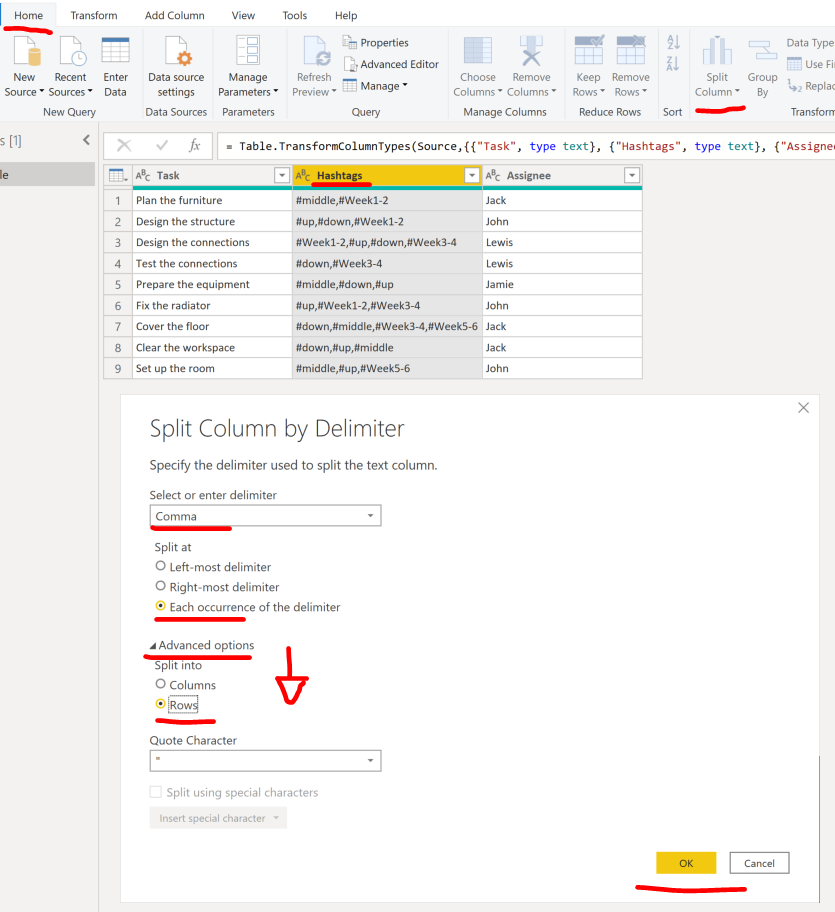Viewport: 835px width, 912px height.
Task: Collapse the Queries pane chevron
Action: (86, 140)
